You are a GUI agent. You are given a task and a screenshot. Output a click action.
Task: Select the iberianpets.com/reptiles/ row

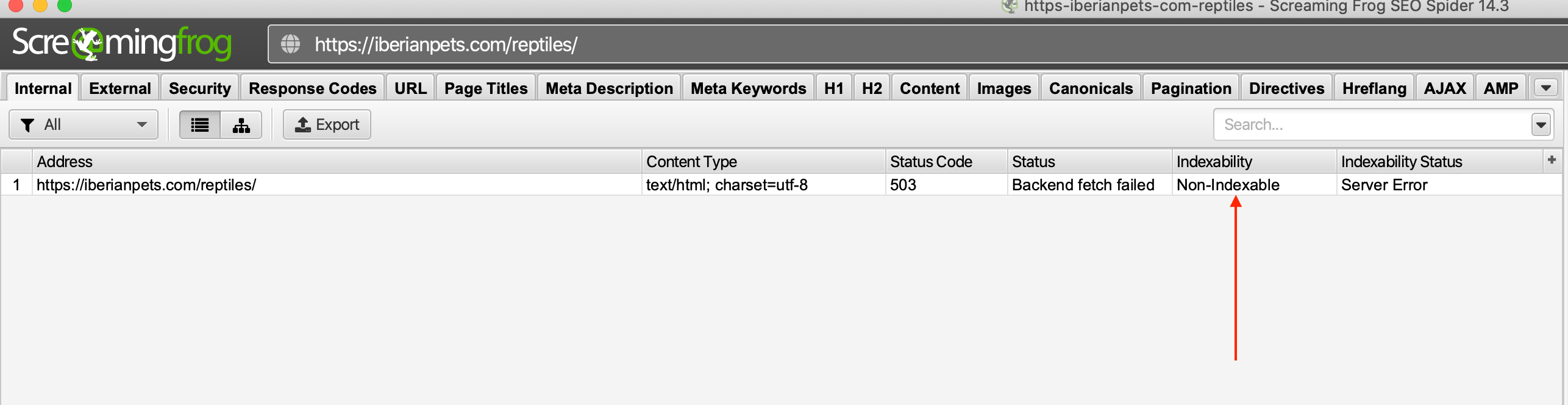(782, 185)
